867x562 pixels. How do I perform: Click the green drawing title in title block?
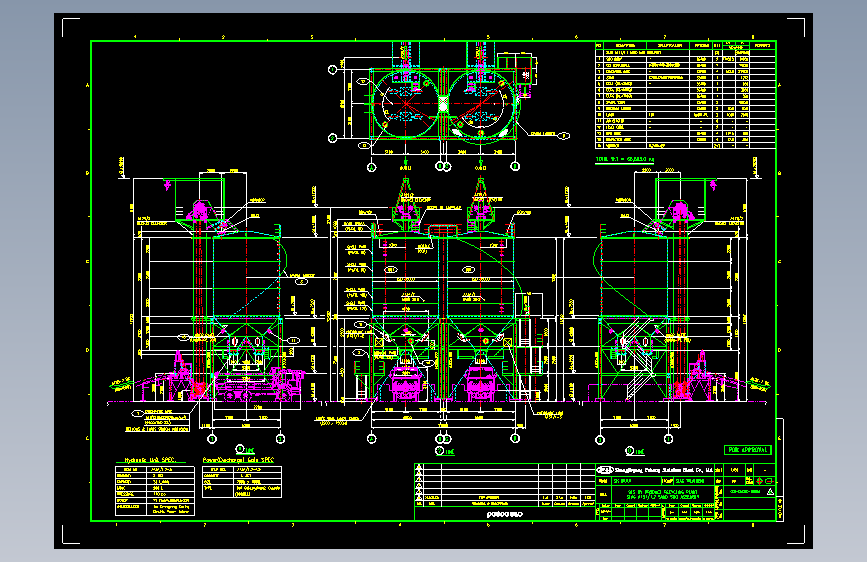point(662,494)
